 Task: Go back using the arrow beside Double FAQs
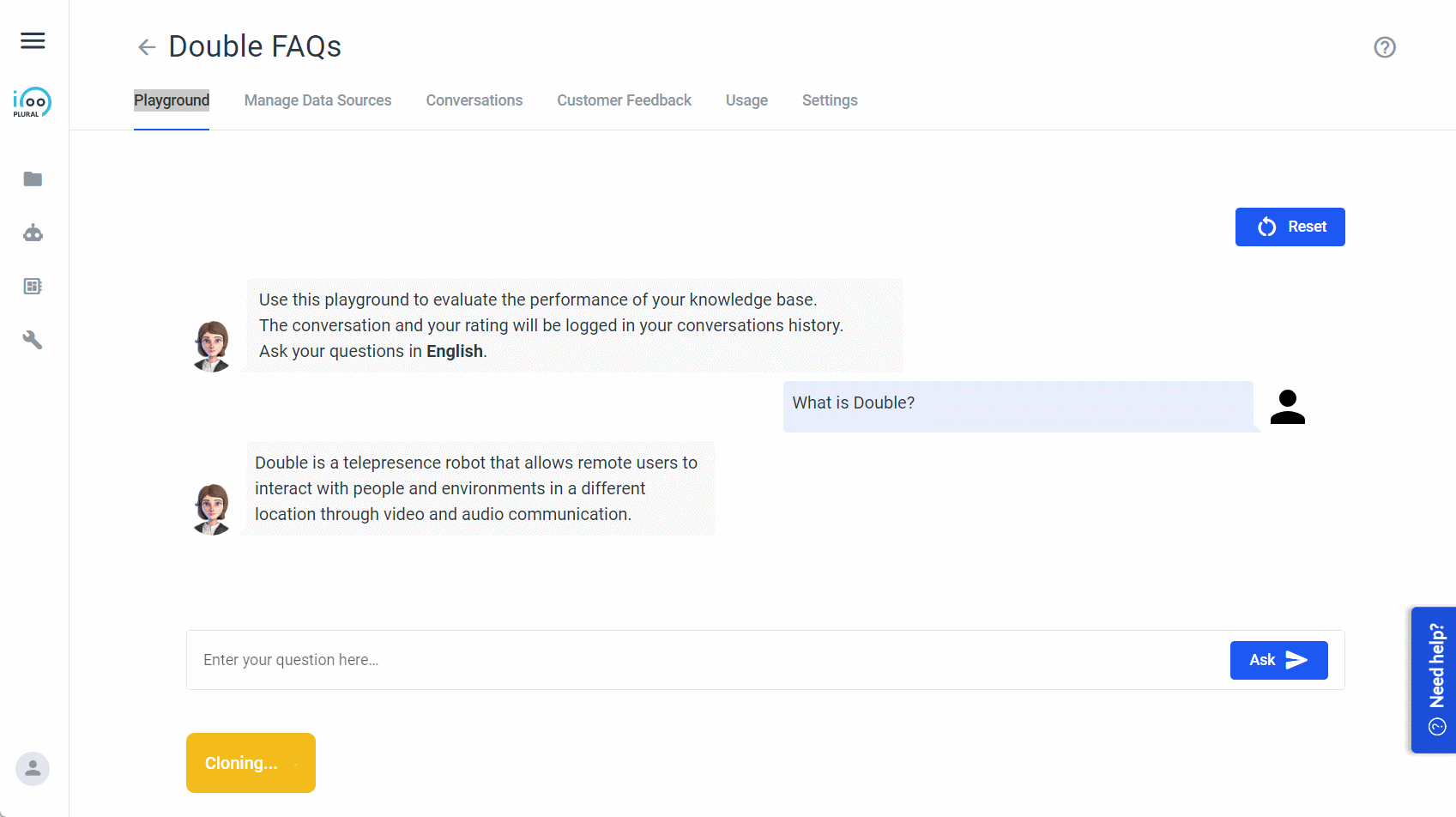pos(147,47)
